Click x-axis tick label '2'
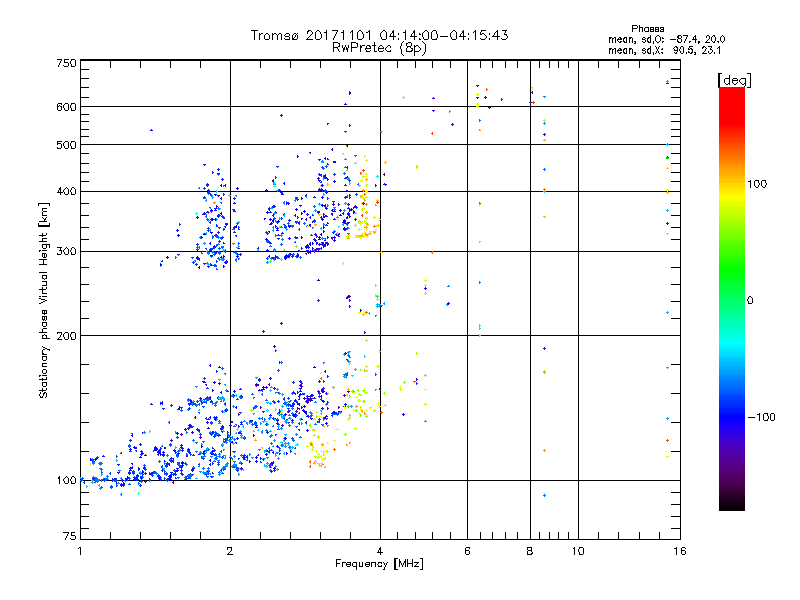The width and height of the screenshot is (800, 600). point(230,551)
